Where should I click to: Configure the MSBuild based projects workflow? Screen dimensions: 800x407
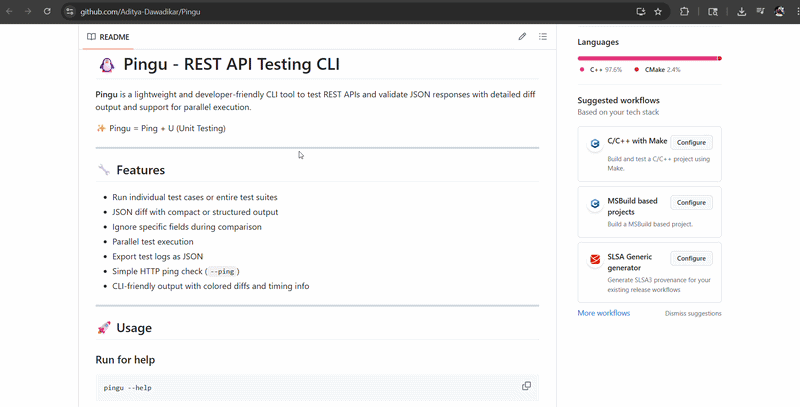[691, 202]
